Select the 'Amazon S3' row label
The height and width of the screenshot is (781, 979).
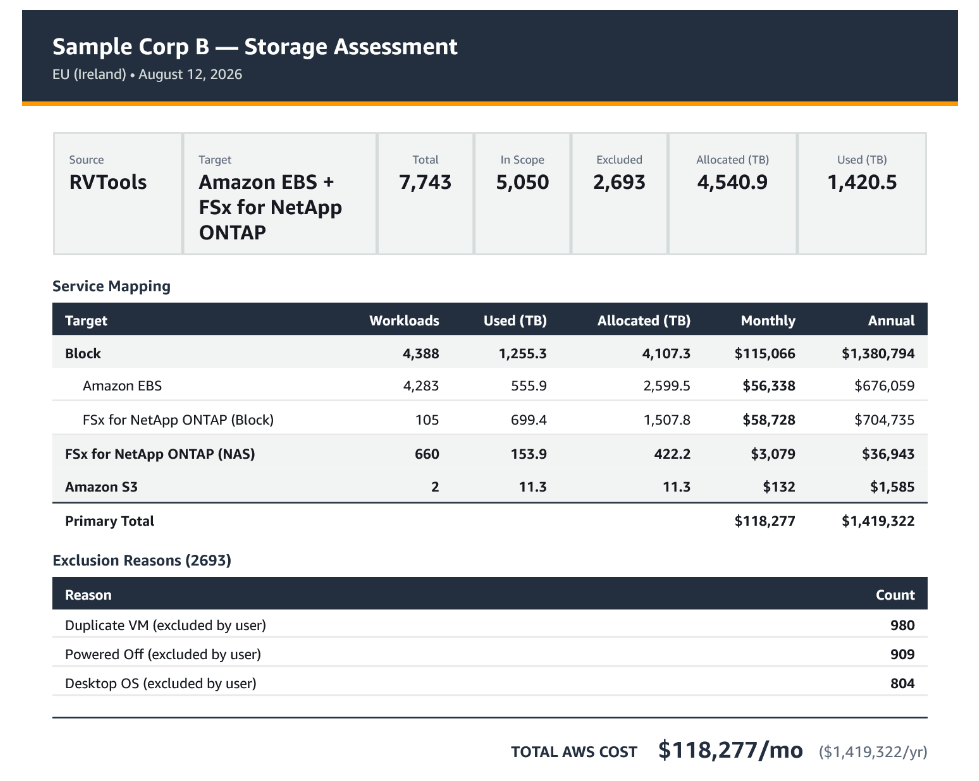(x=101, y=487)
